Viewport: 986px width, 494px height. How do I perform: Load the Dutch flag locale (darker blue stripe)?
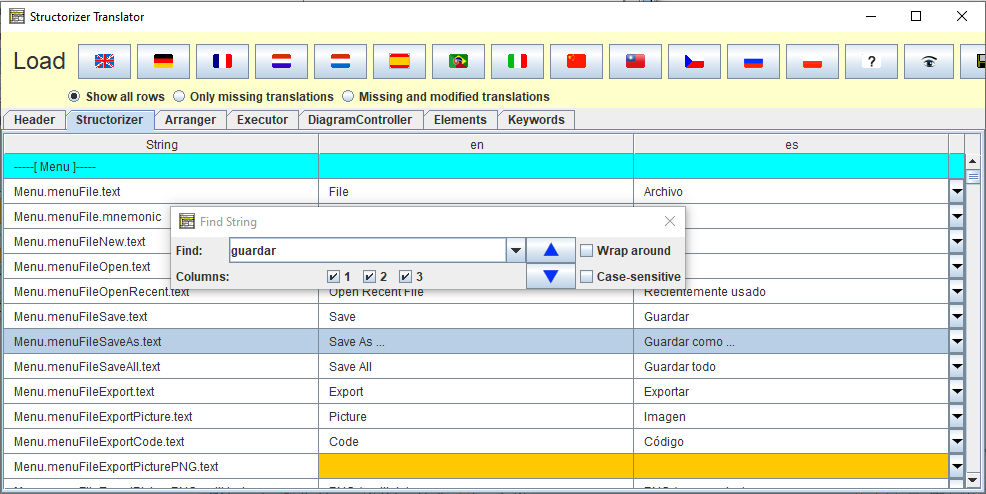point(282,61)
